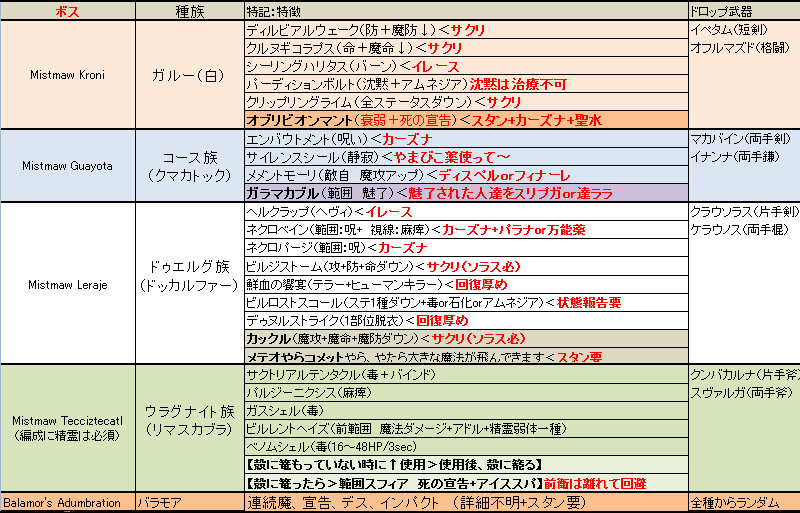This screenshot has height=513, width=800.
Task: Select the 殻に篭ったら row
Action: point(466,483)
